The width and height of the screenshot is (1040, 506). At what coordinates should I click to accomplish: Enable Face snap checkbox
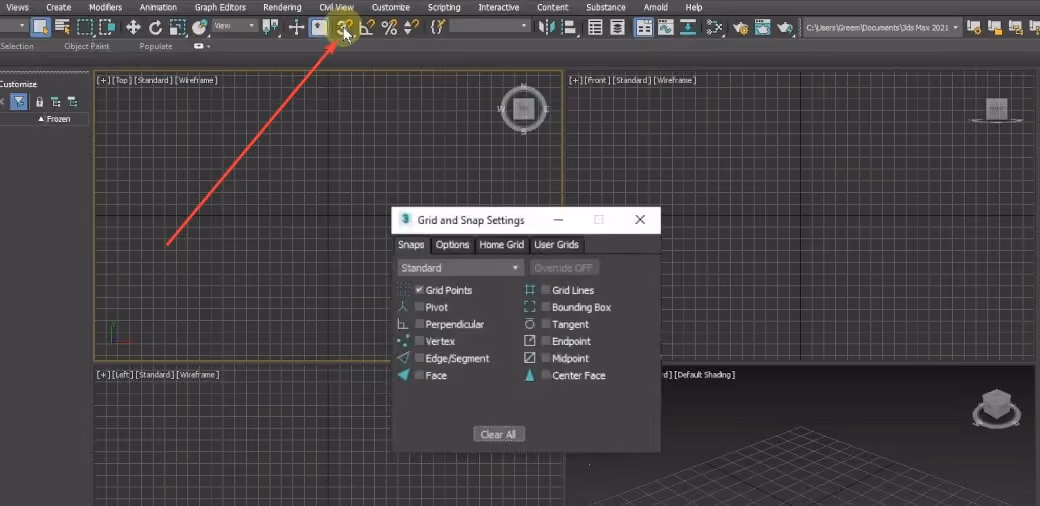pos(419,375)
